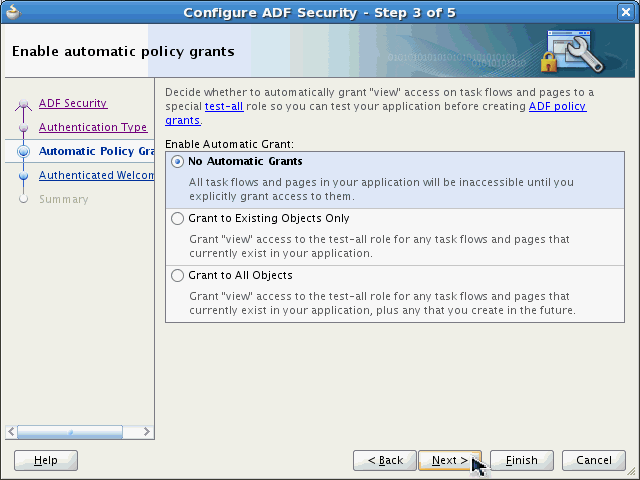Click the 'Enable automatic policy grants' heading
The height and width of the screenshot is (480, 640).
point(123,51)
